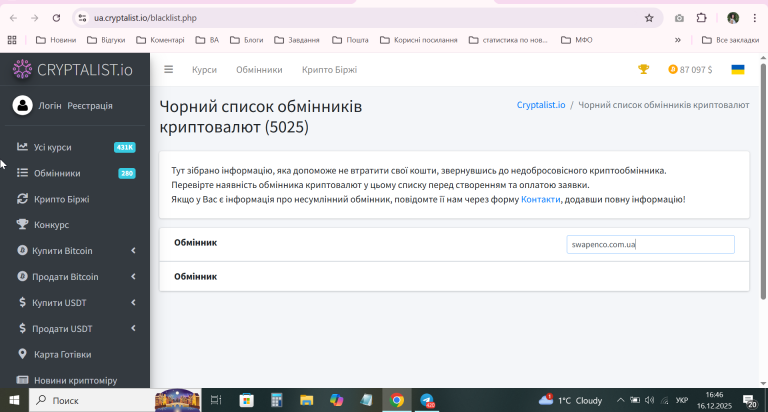Click the page vertical scrollbar
The image size is (768, 412).
(x=763, y=181)
